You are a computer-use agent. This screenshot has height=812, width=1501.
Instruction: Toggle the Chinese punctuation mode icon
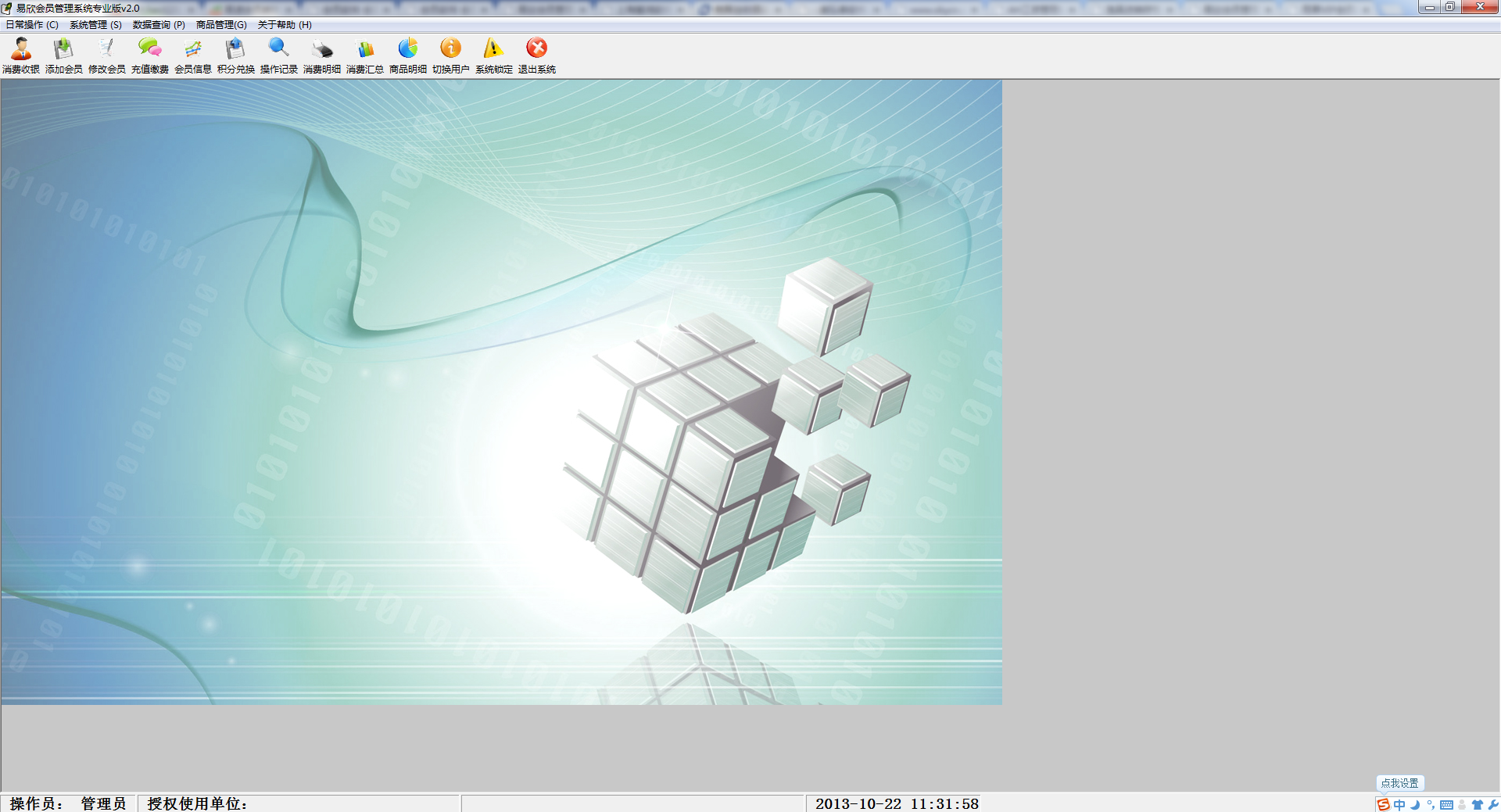1431,804
